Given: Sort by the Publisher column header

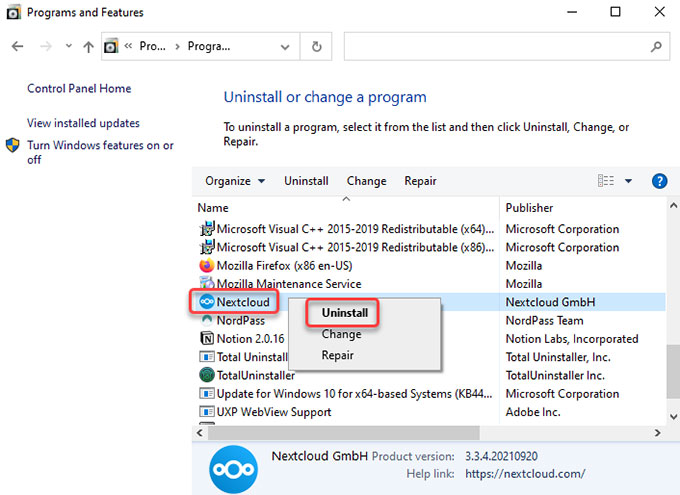Looking at the screenshot, I should click(529, 208).
